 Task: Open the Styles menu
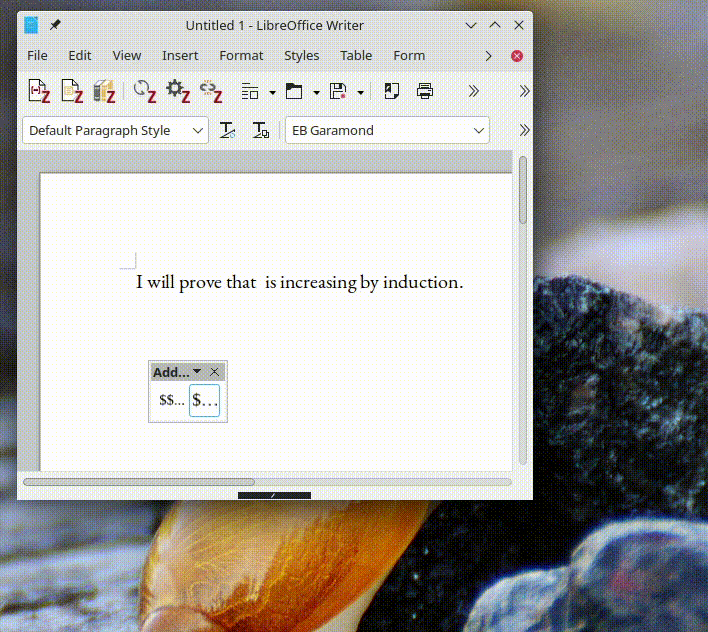coord(302,56)
